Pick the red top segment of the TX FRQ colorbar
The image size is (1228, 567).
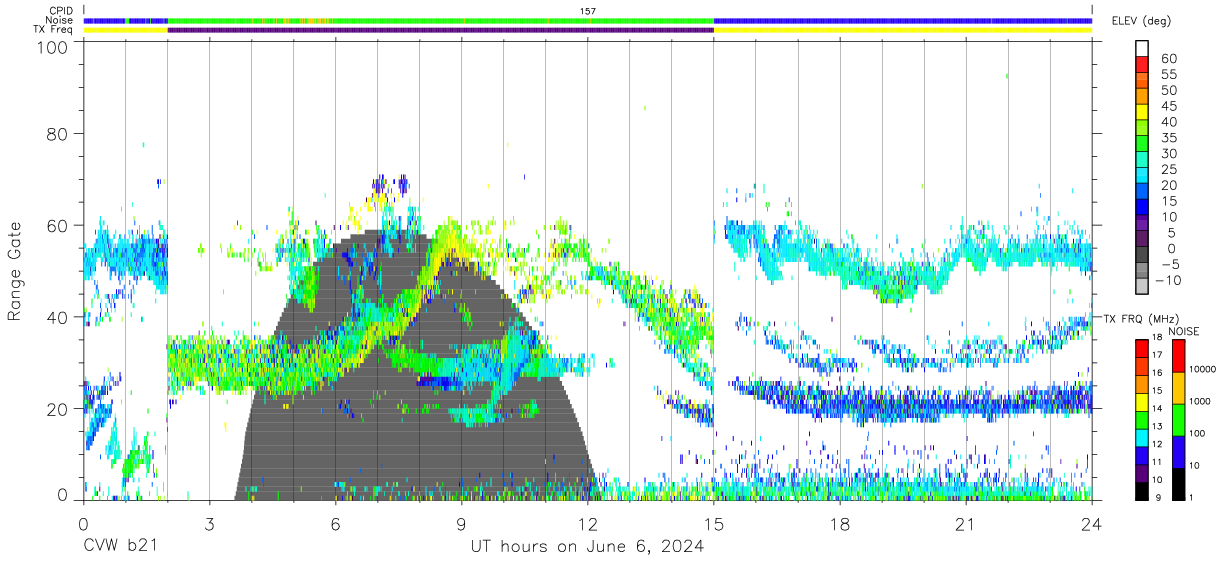(1142, 348)
